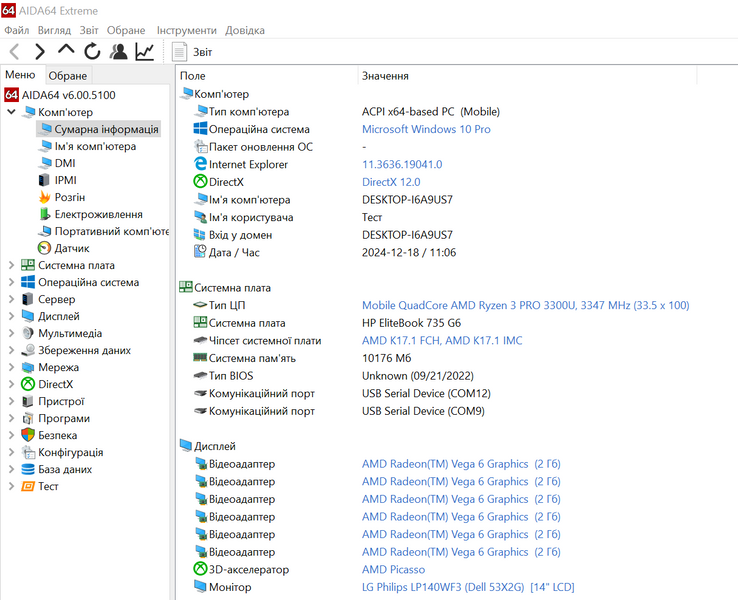Click the user silhouette toolbar icon

[119, 51]
